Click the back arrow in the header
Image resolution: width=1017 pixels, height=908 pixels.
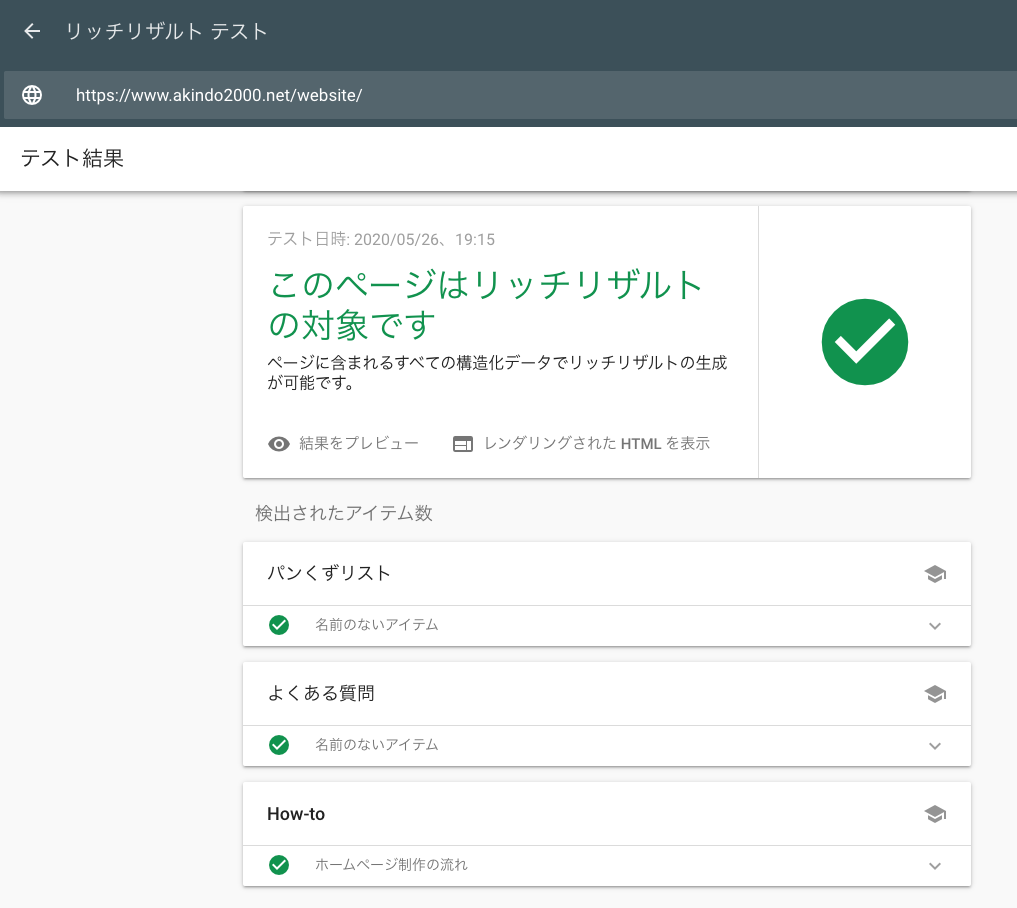[x=32, y=31]
